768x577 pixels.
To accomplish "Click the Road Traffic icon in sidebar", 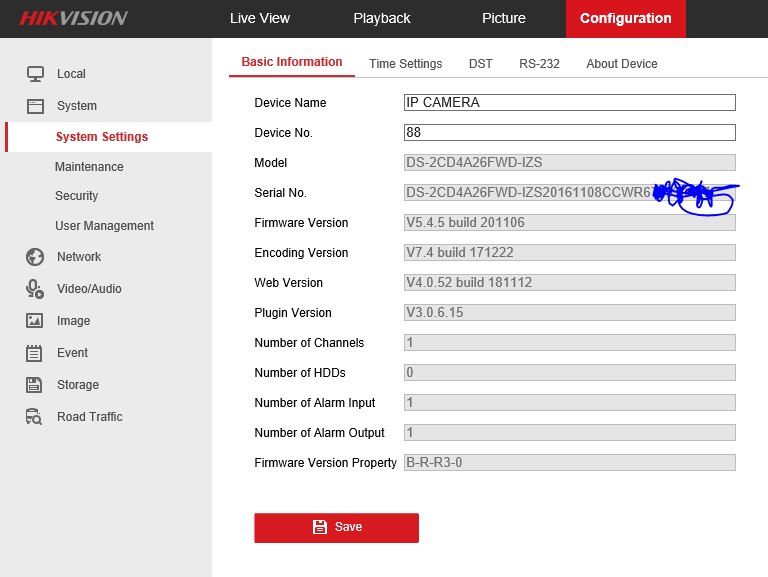I will click(x=35, y=417).
